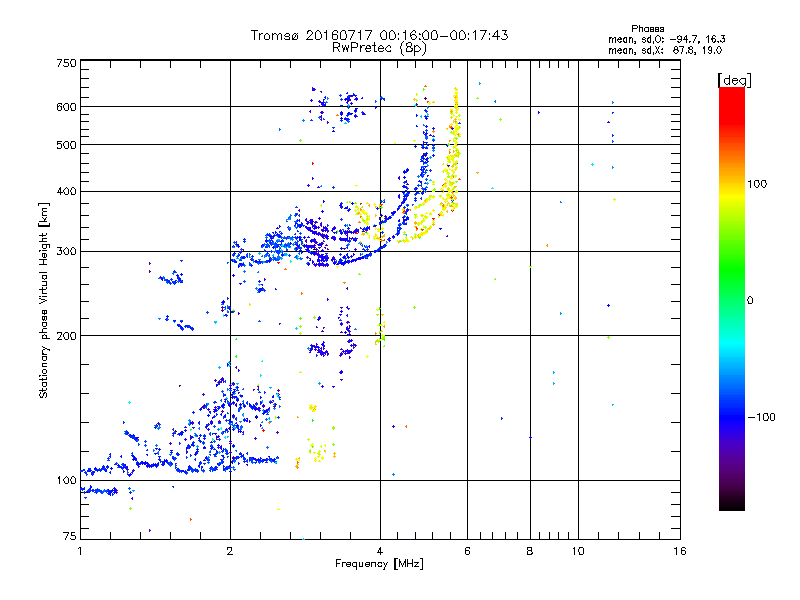Click the y-axis tick label '400'

(x=66, y=191)
